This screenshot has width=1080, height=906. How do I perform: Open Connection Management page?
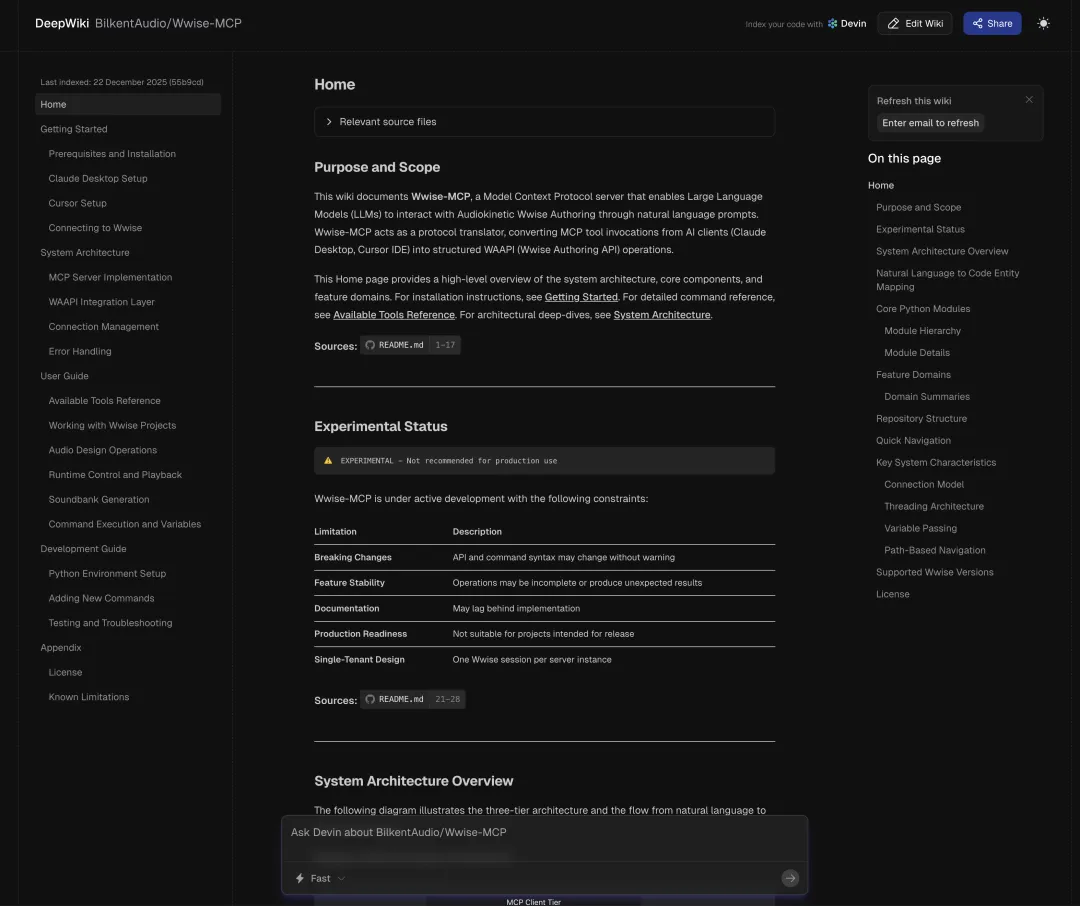click(x=103, y=327)
